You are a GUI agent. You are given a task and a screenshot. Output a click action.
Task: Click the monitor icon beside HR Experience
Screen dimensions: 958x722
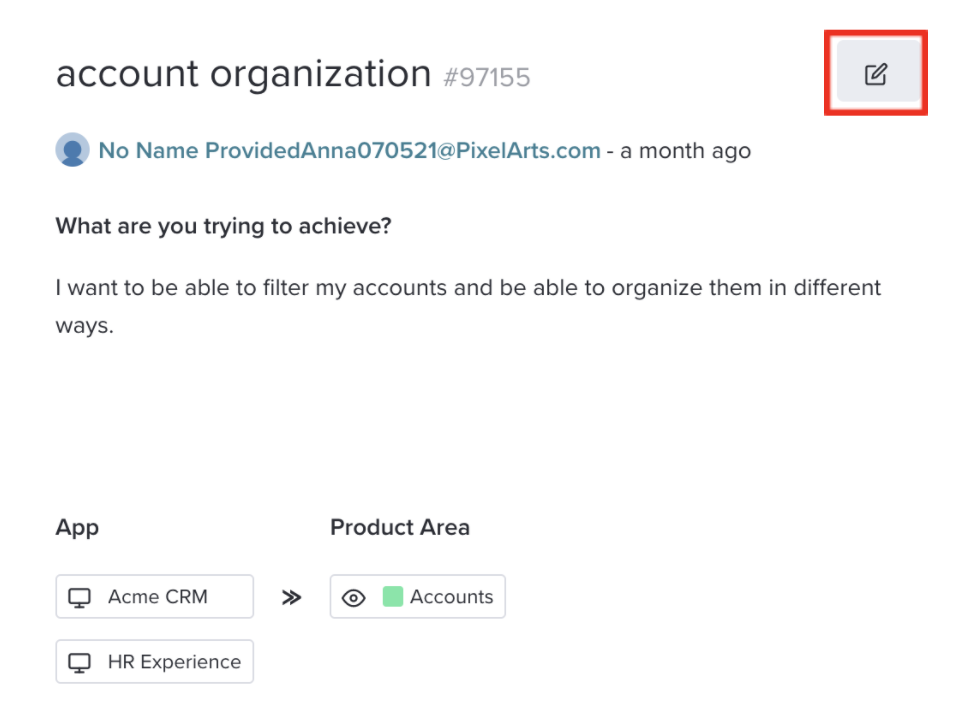(x=79, y=662)
